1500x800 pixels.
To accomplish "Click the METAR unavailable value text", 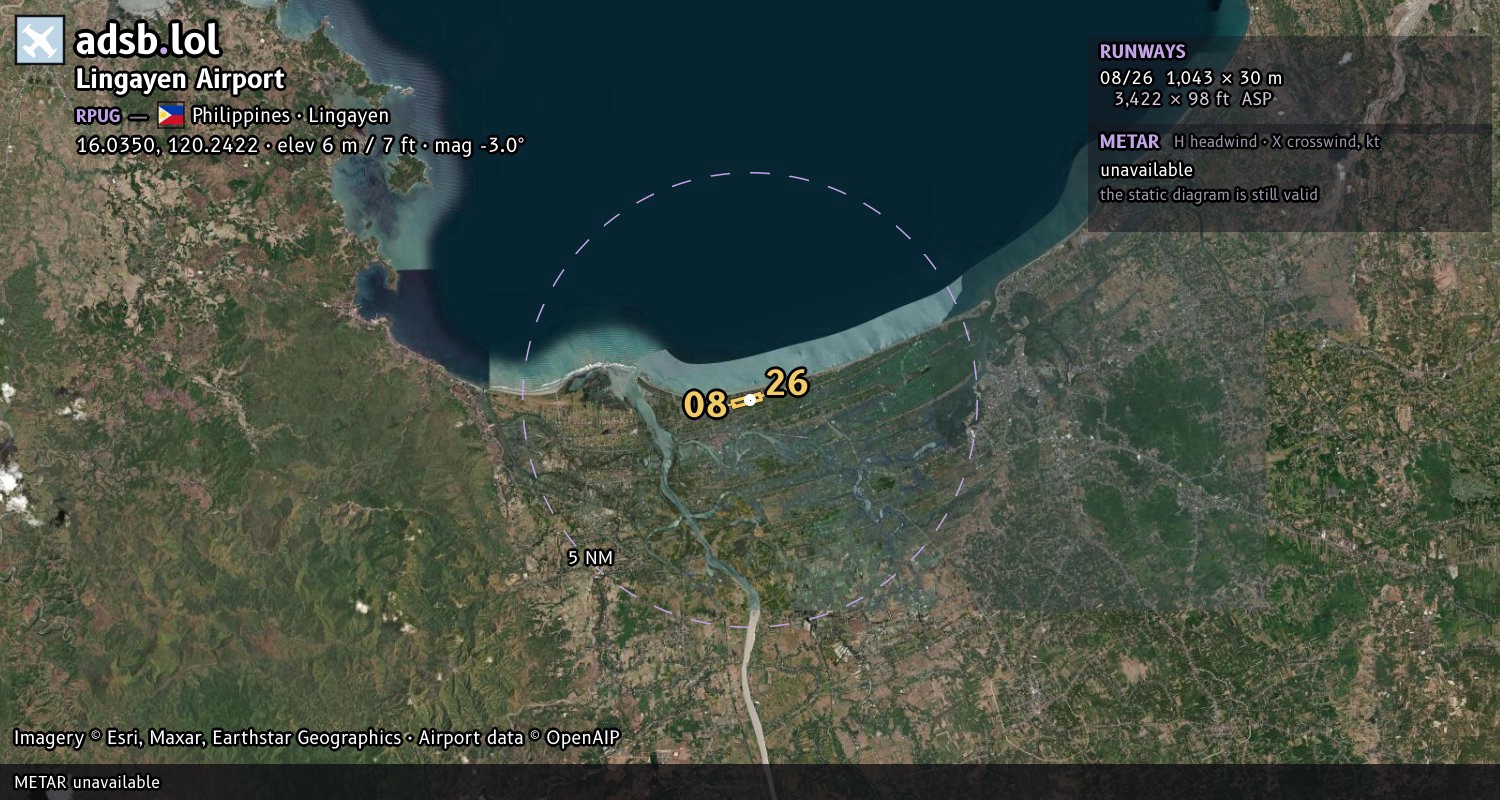I will click(1146, 170).
